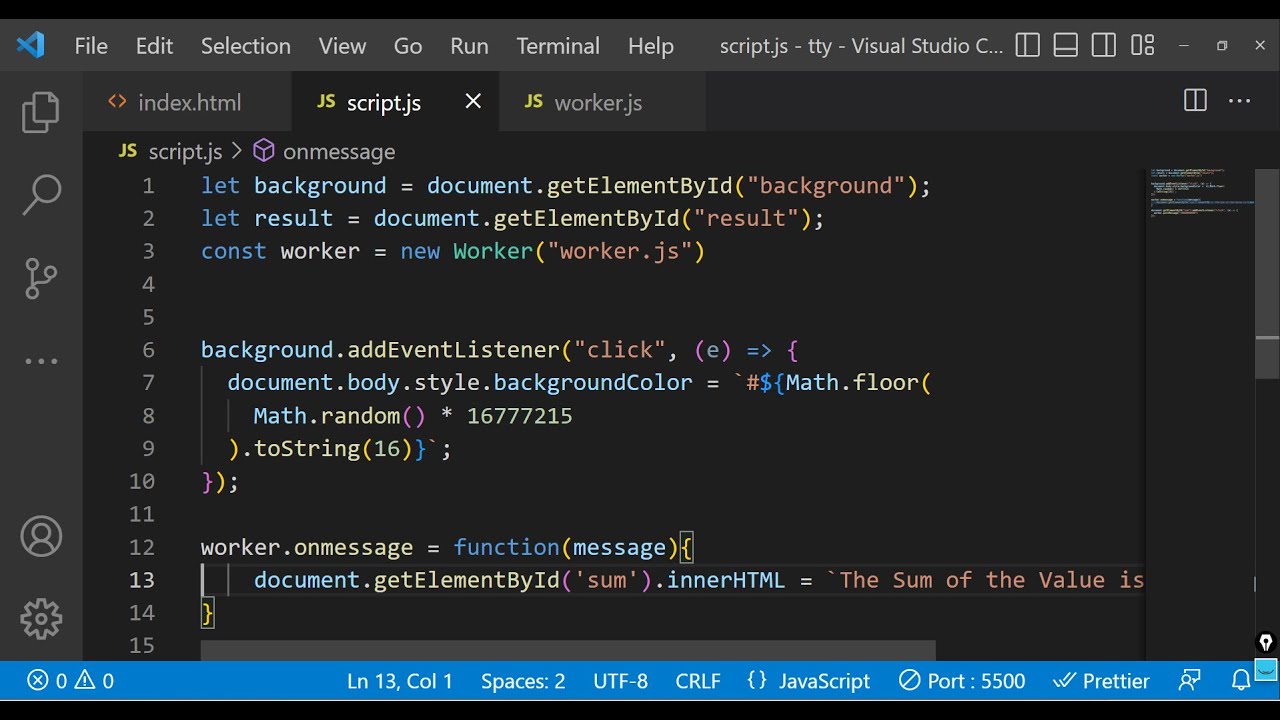This screenshot has width=1280, height=720.
Task: Open Source Control view
Action: tap(41, 279)
